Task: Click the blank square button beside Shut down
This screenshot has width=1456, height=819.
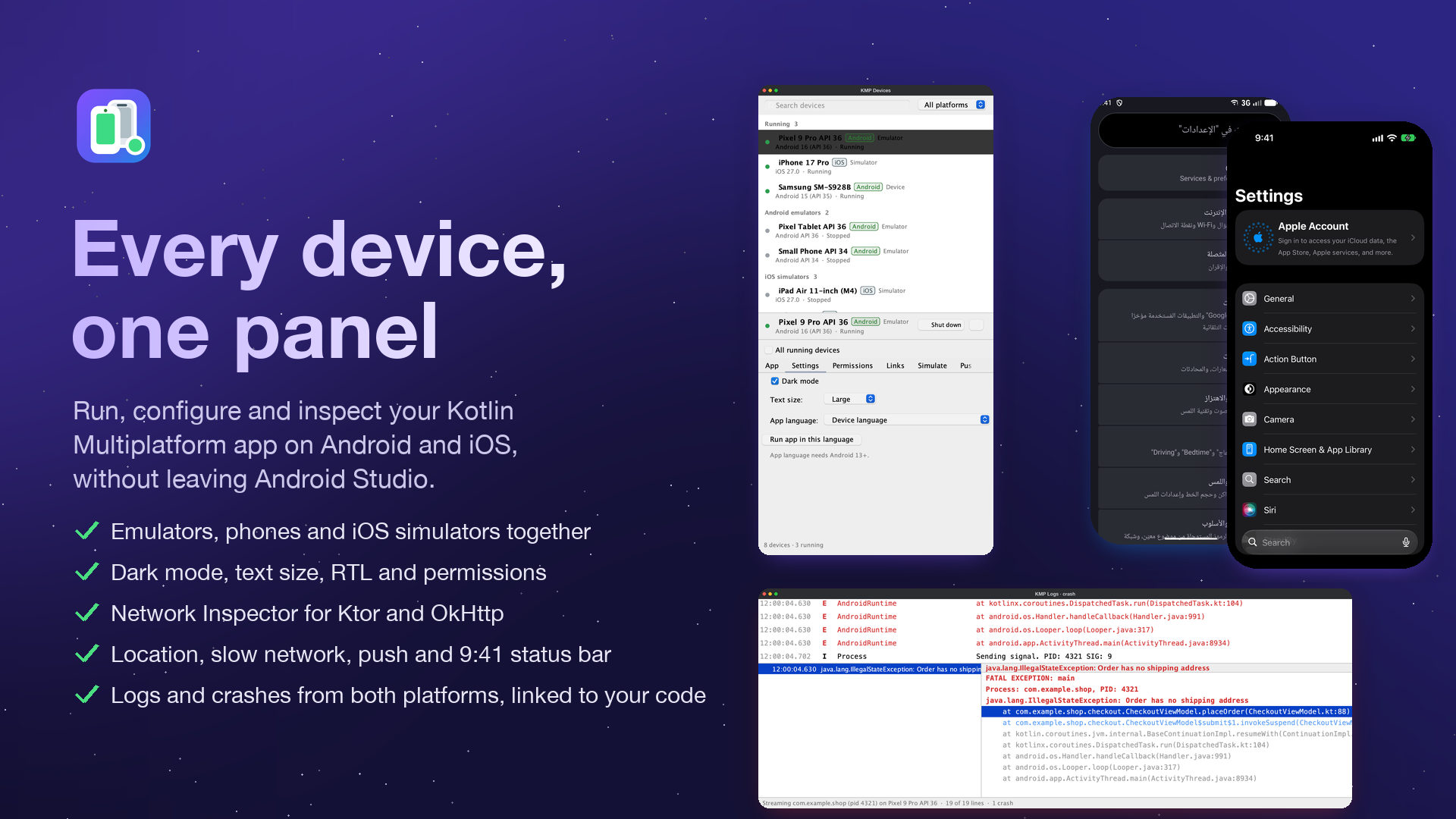Action: [x=977, y=325]
